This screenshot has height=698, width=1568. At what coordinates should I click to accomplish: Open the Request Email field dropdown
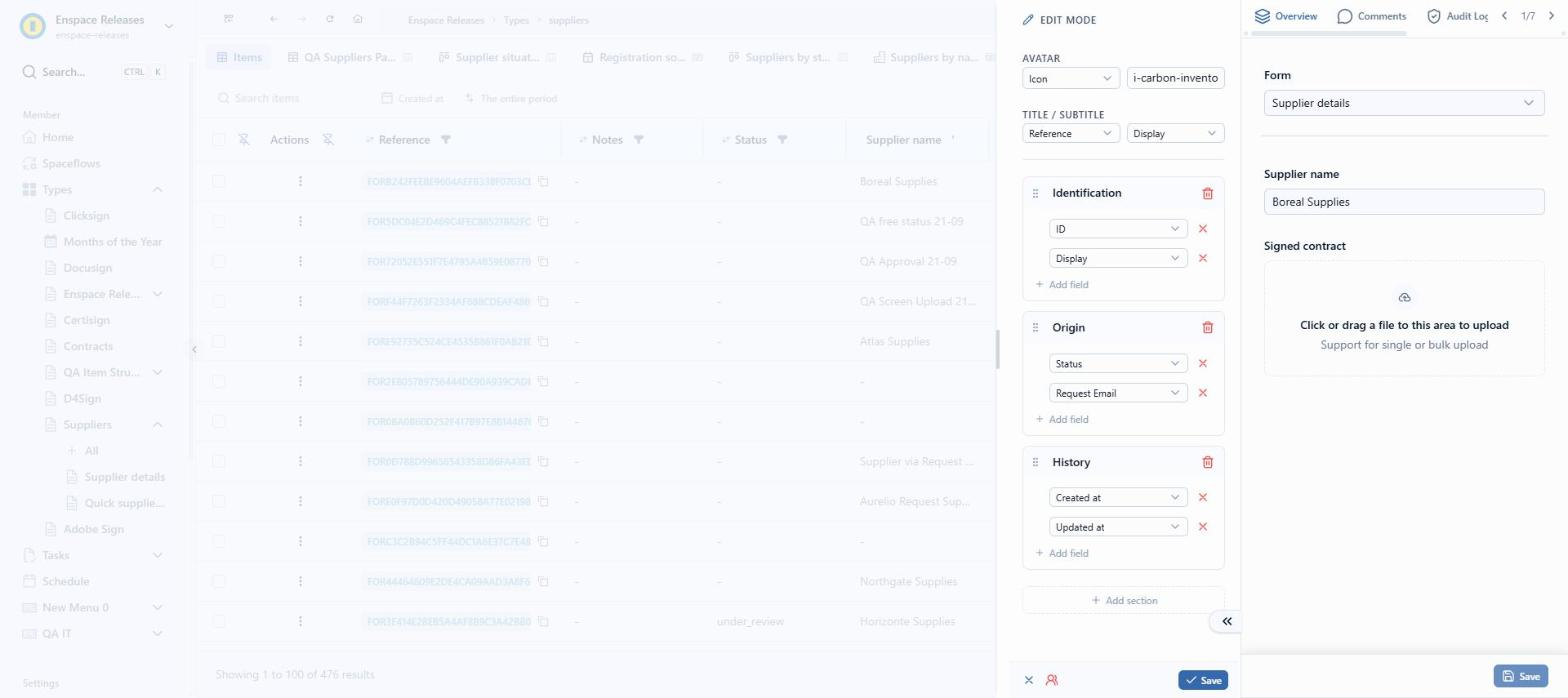[x=1118, y=393]
